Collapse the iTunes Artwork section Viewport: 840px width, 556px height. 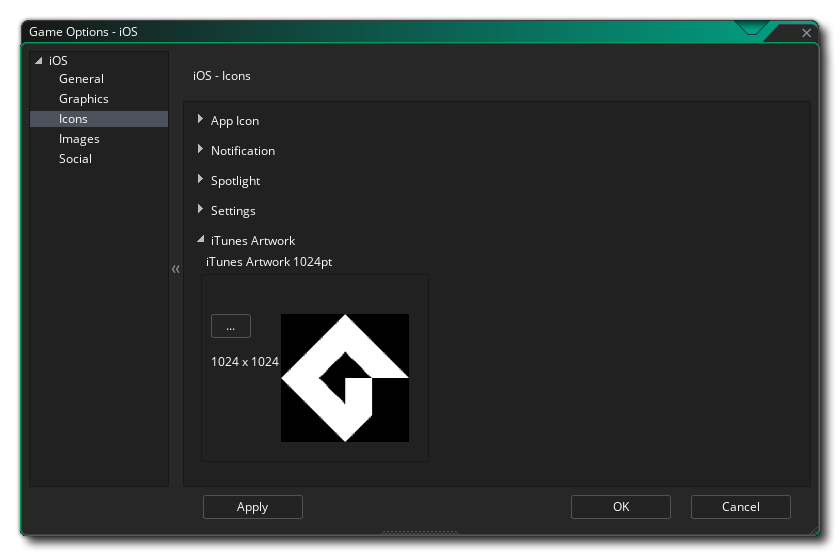click(200, 239)
